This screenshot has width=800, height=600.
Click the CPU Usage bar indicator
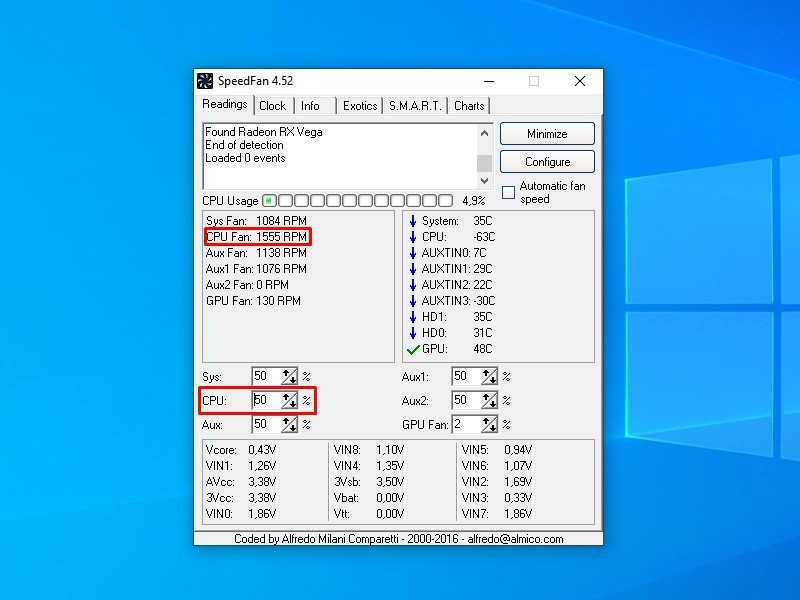(358, 201)
